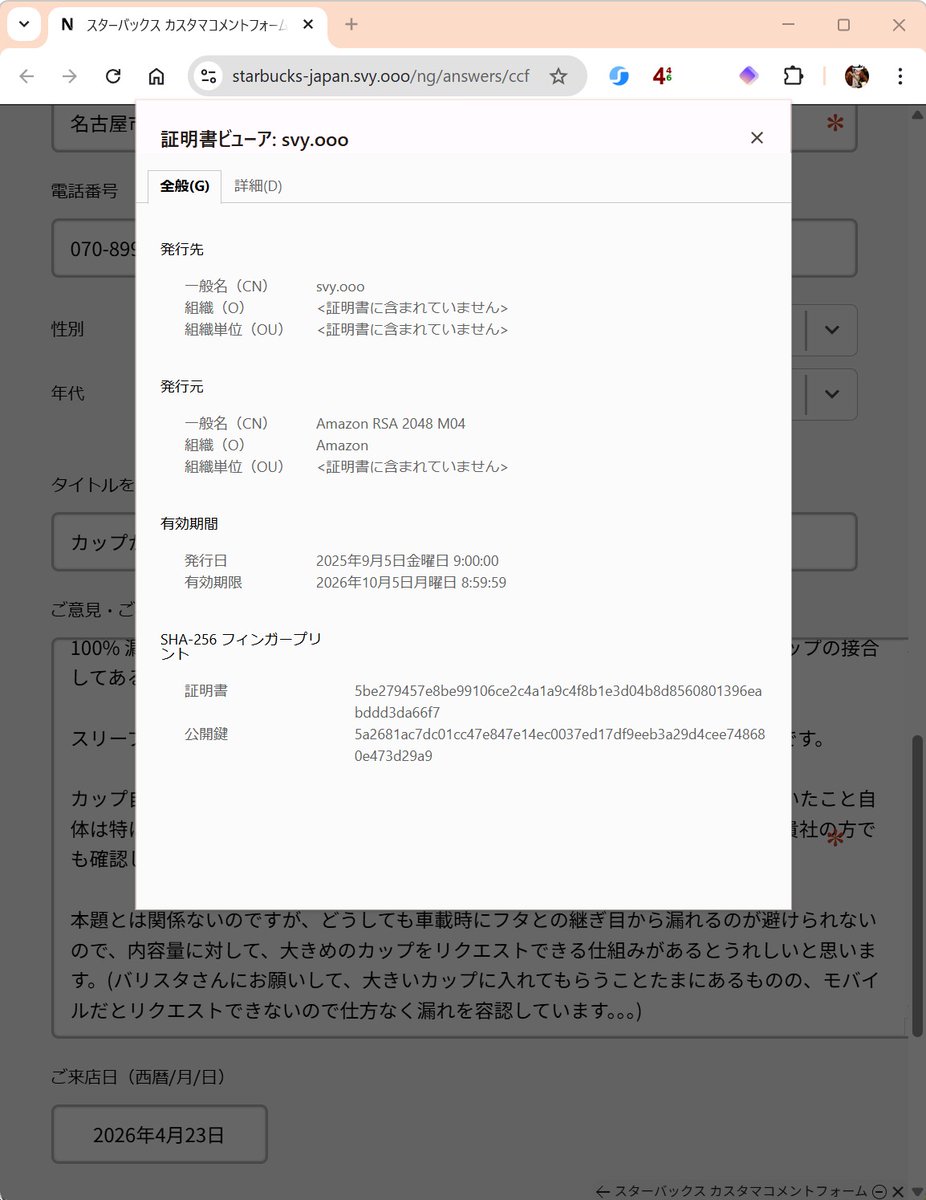
Task: Click the ご来店日 date field
Action: click(x=159, y=1134)
